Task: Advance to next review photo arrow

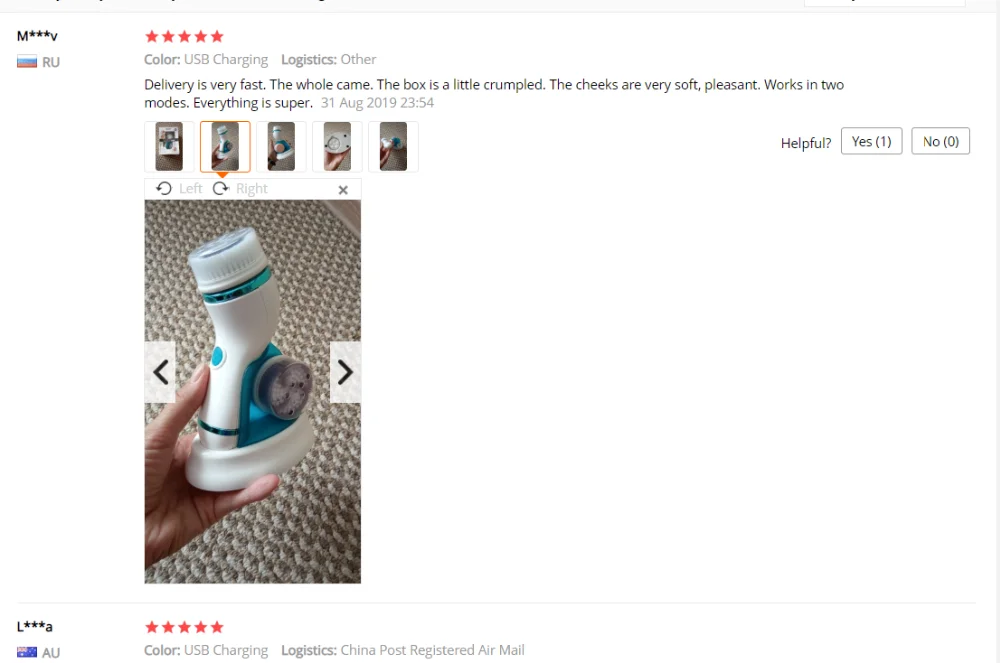Action: [345, 372]
